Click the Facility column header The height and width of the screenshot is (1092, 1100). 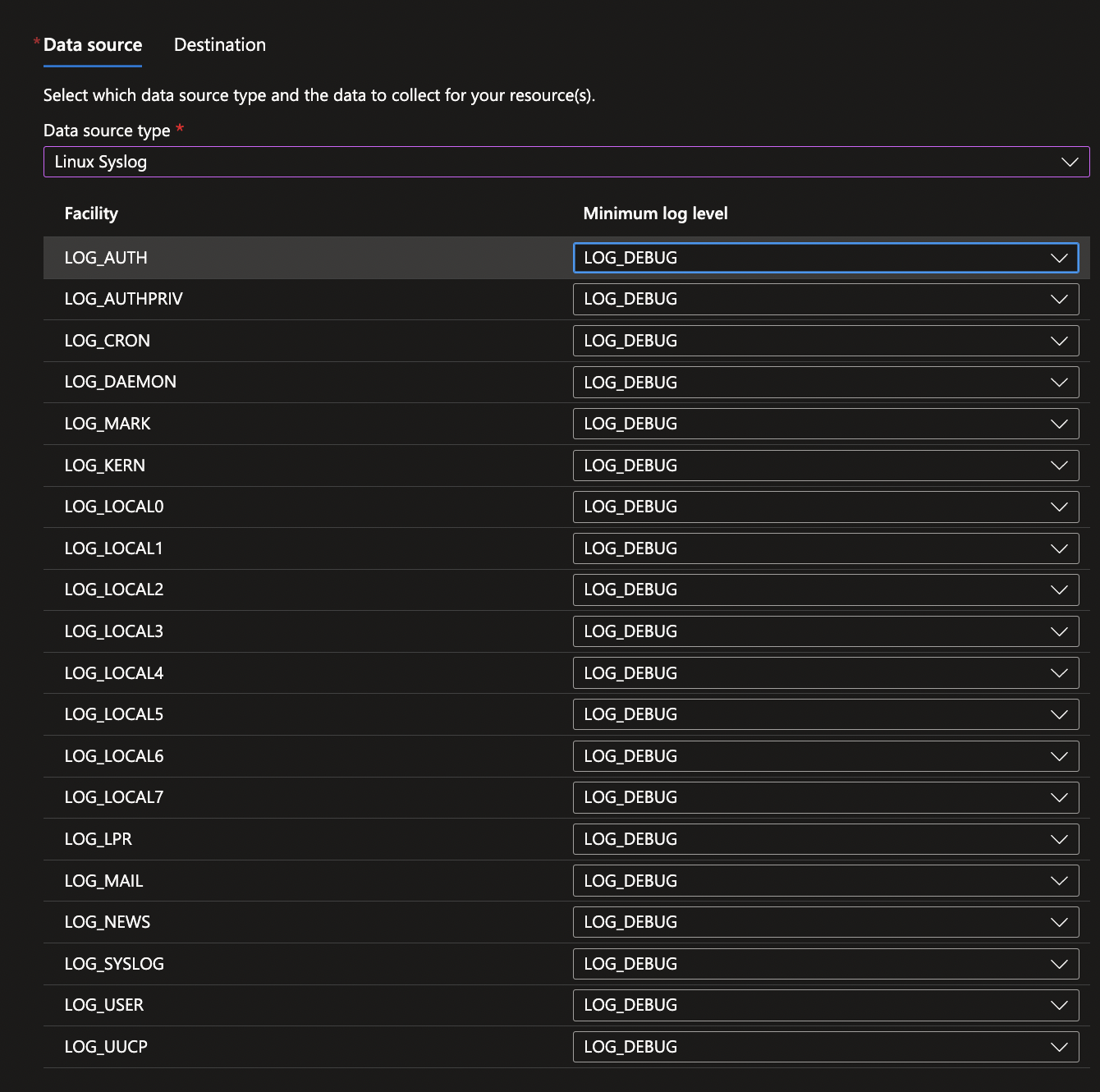[91, 213]
